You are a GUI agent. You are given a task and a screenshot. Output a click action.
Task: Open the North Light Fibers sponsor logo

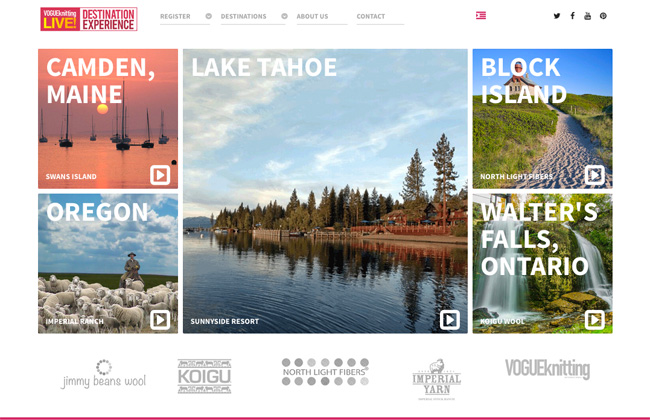pyautogui.click(x=325, y=372)
